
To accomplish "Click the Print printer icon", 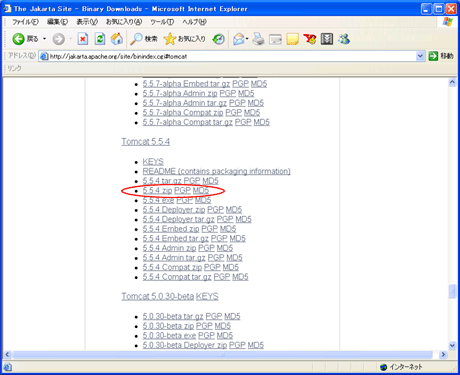I will pyautogui.click(x=258, y=39).
